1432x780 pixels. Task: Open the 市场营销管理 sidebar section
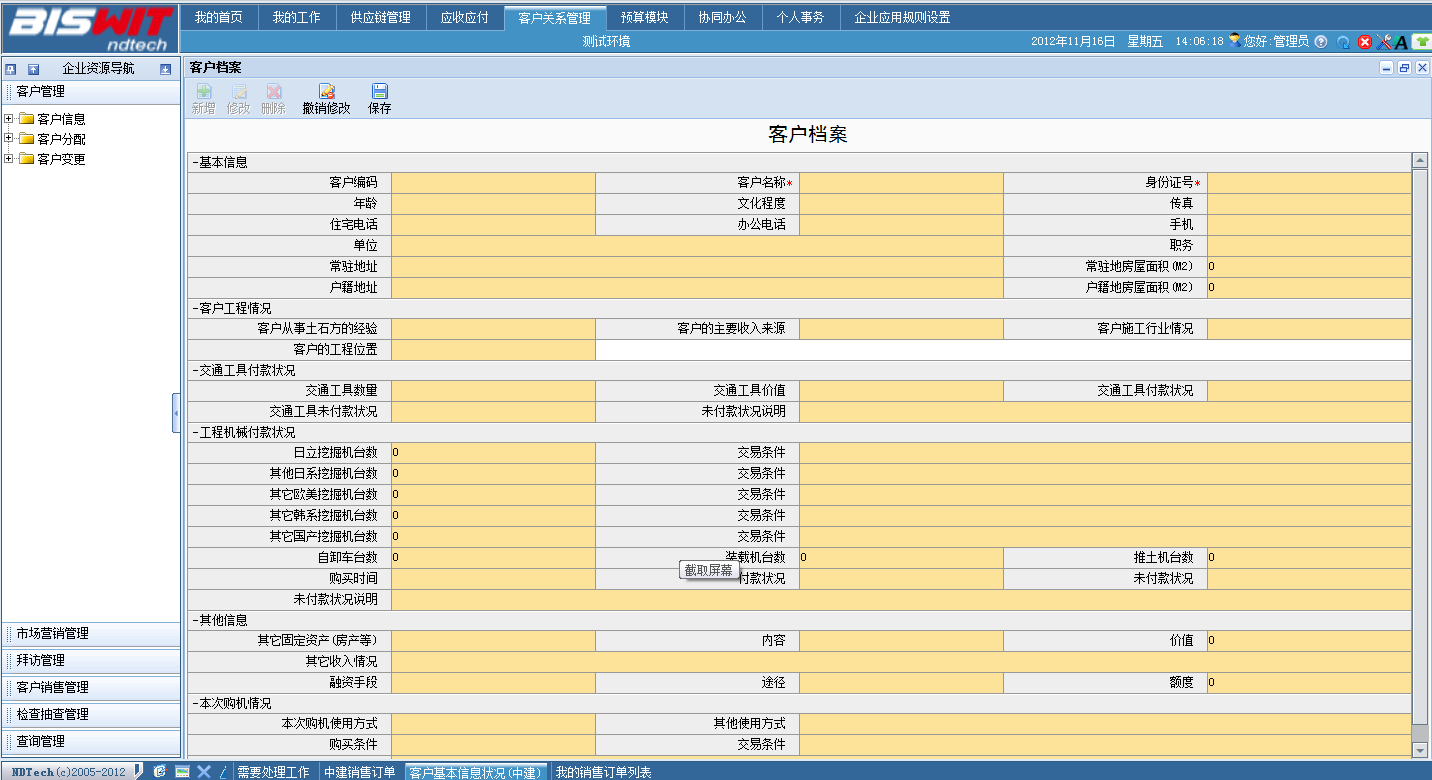coord(91,633)
